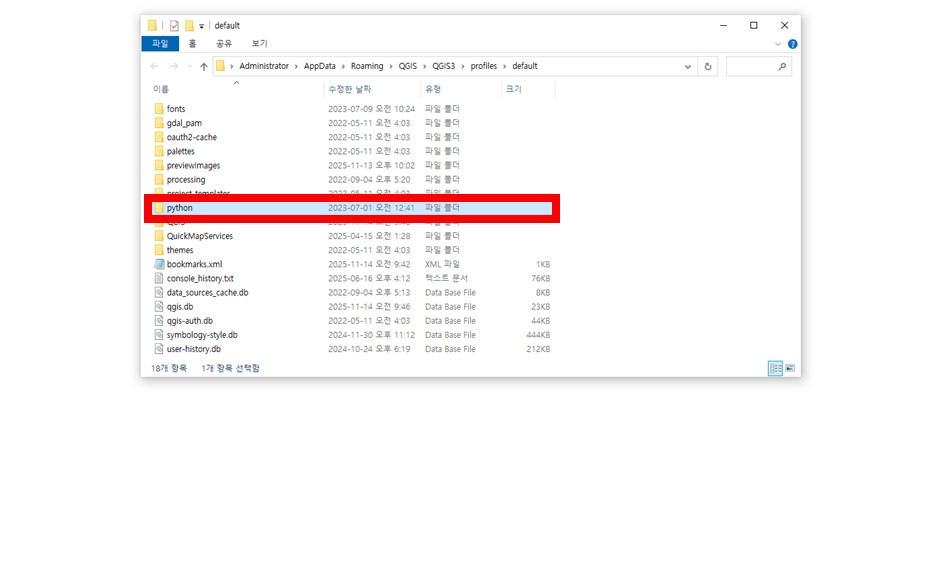Refresh the current folder view
Screen dimensions: 945x567
pos(708,67)
